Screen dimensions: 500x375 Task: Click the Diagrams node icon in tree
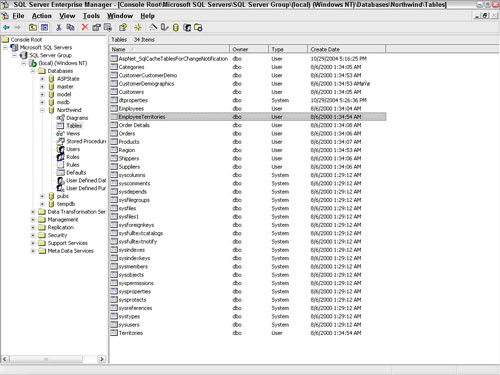tap(60, 118)
